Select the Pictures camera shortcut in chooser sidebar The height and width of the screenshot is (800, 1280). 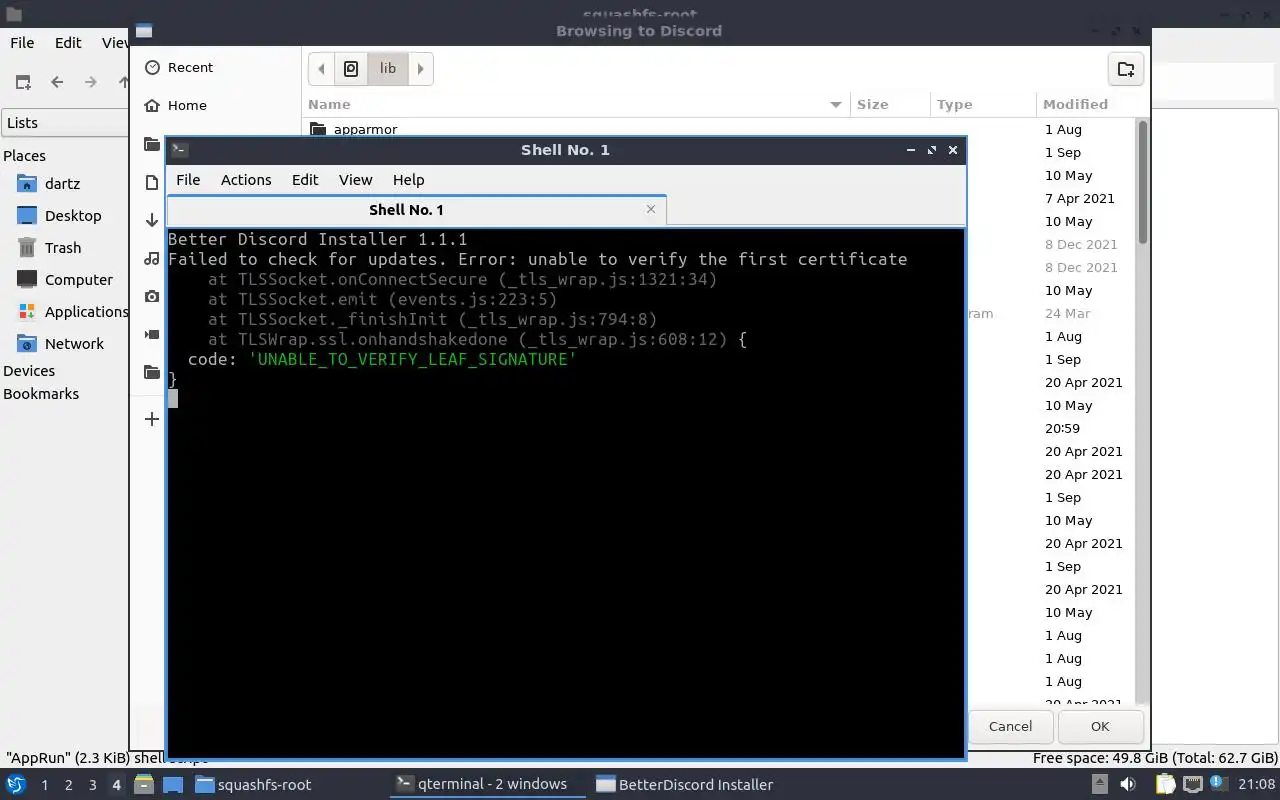(152, 296)
